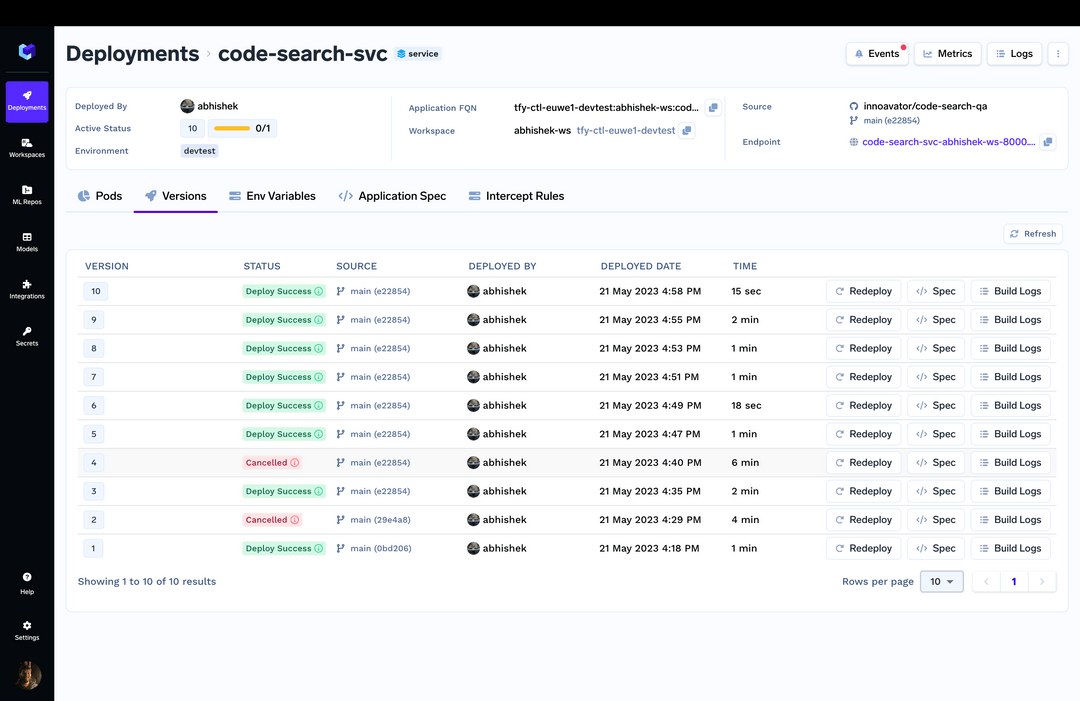Viewport: 1080px width, 701px height.
Task: Copy the endpoint URL
Action: 1047,142
